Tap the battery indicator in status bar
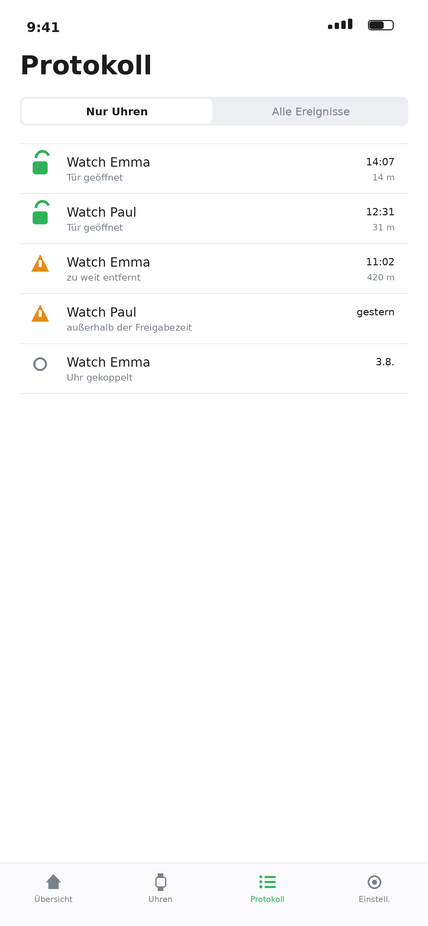Viewport: 428px width, 926px height. click(381, 25)
